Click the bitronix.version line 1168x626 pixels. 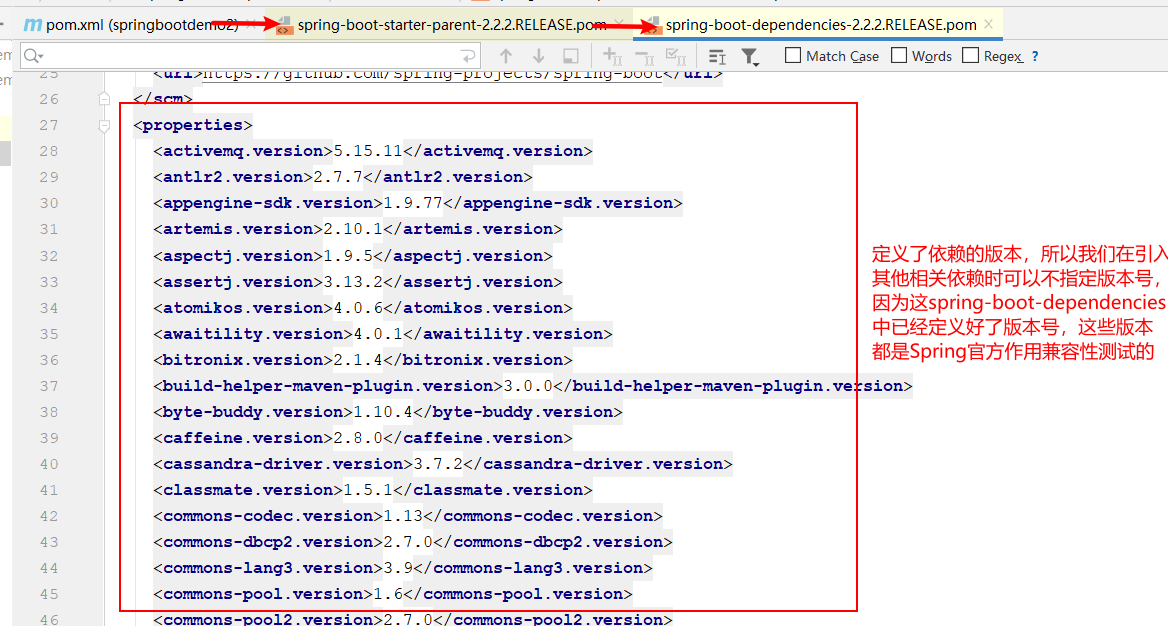pos(363,360)
